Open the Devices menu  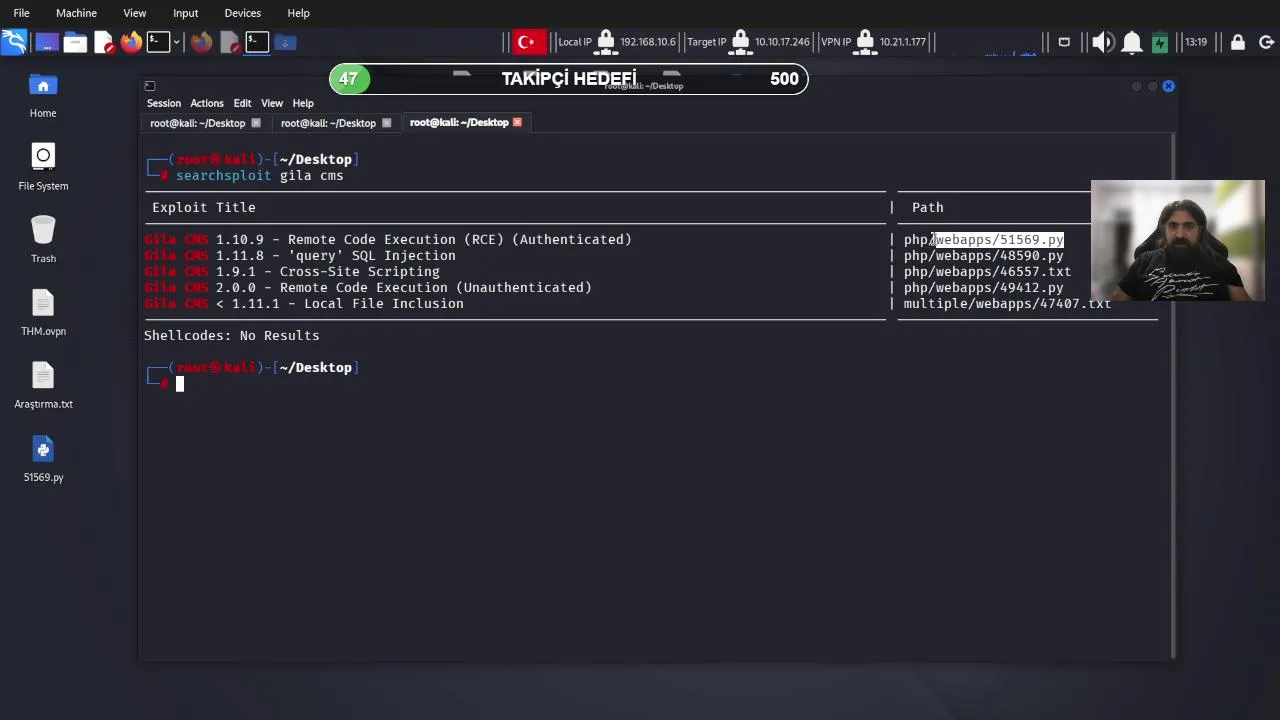click(x=242, y=13)
